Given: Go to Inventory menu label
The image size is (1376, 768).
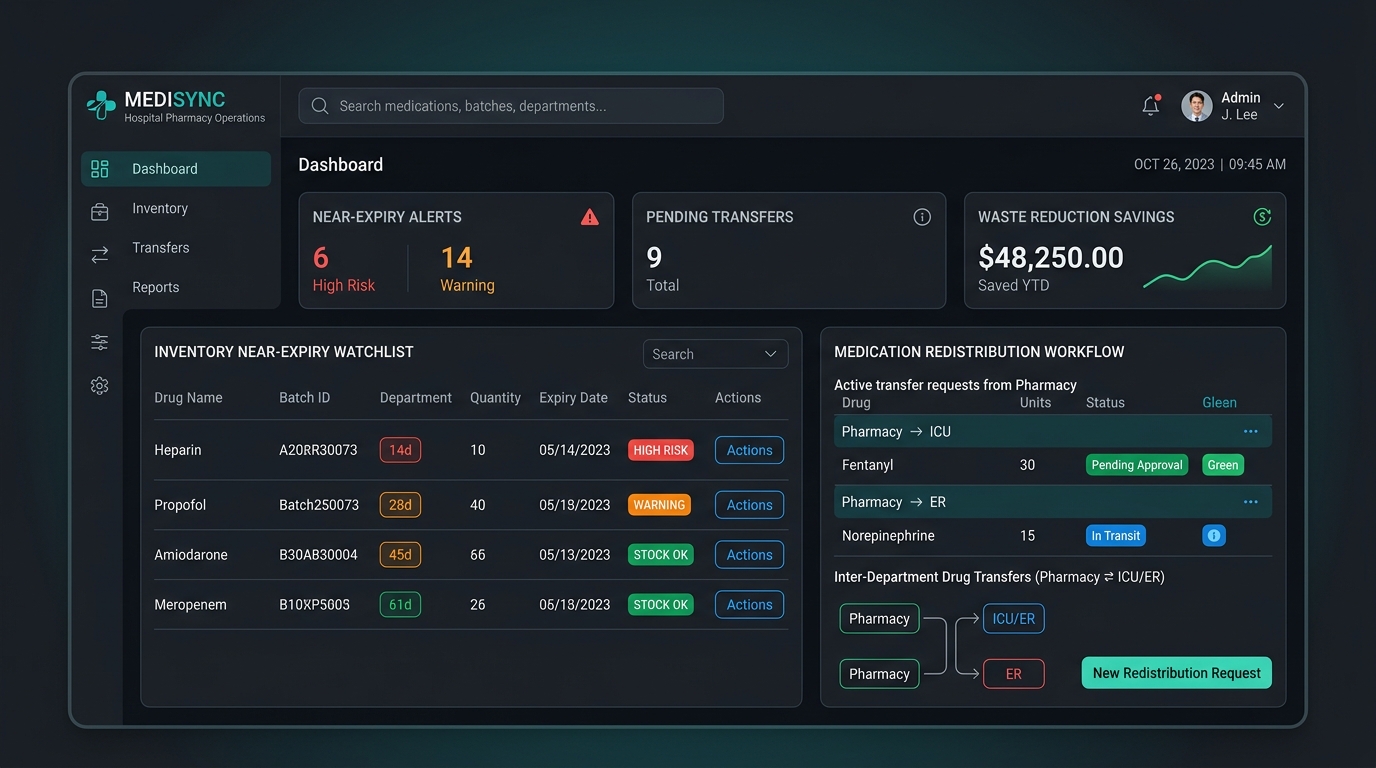Looking at the screenshot, I should click(x=160, y=208).
